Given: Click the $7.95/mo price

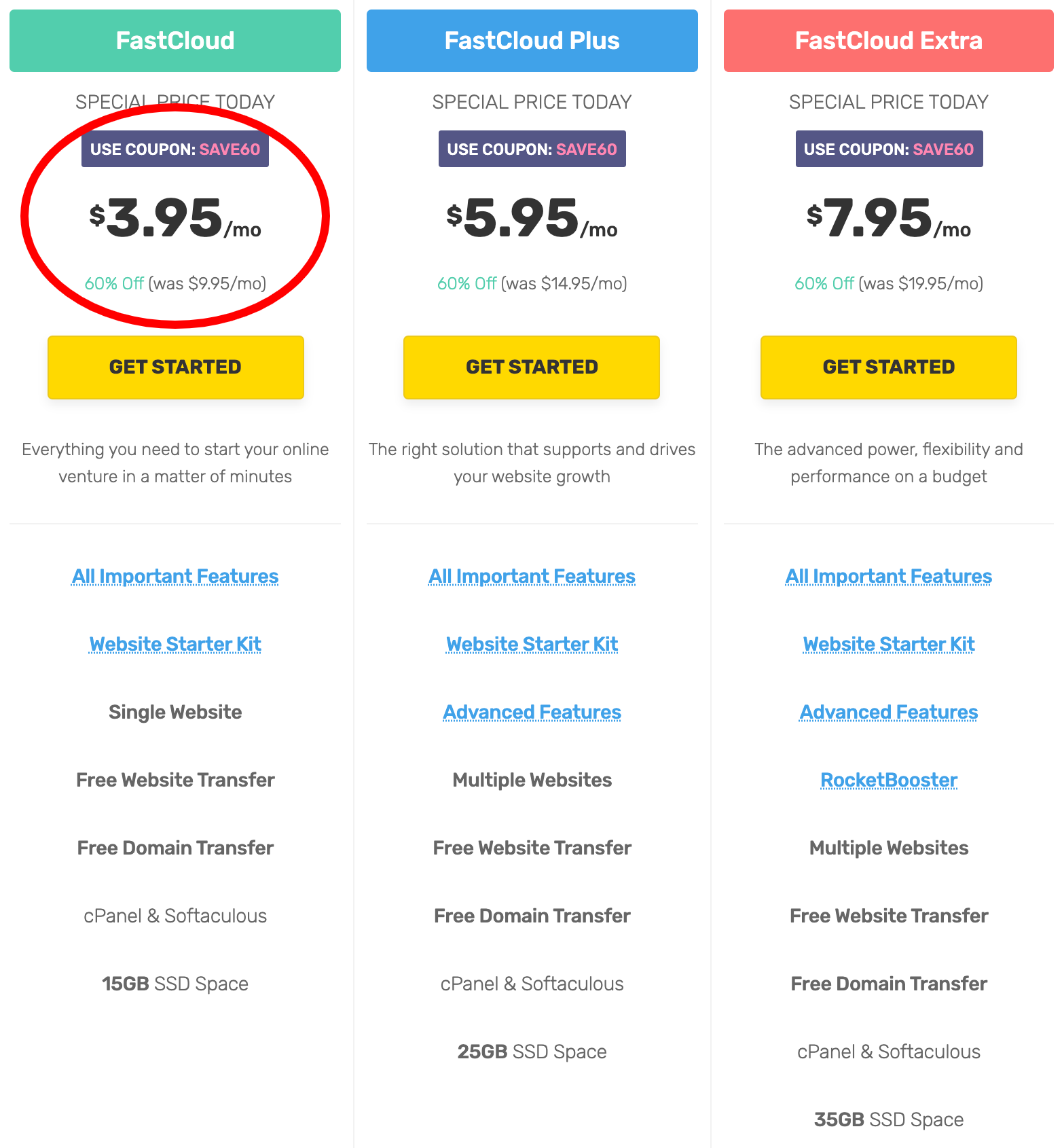Looking at the screenshot, I should [888, 219].
